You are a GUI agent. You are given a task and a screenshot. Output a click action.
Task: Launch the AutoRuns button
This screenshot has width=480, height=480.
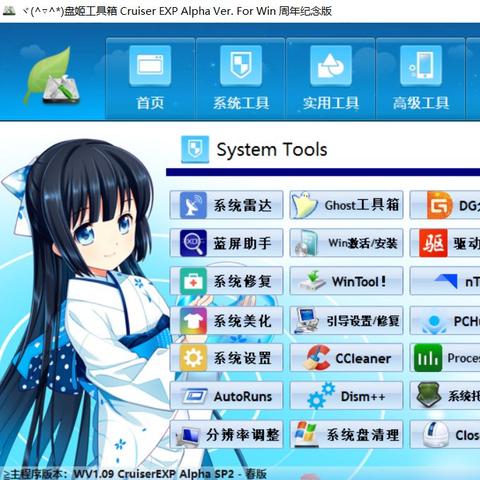pos(226,396)
